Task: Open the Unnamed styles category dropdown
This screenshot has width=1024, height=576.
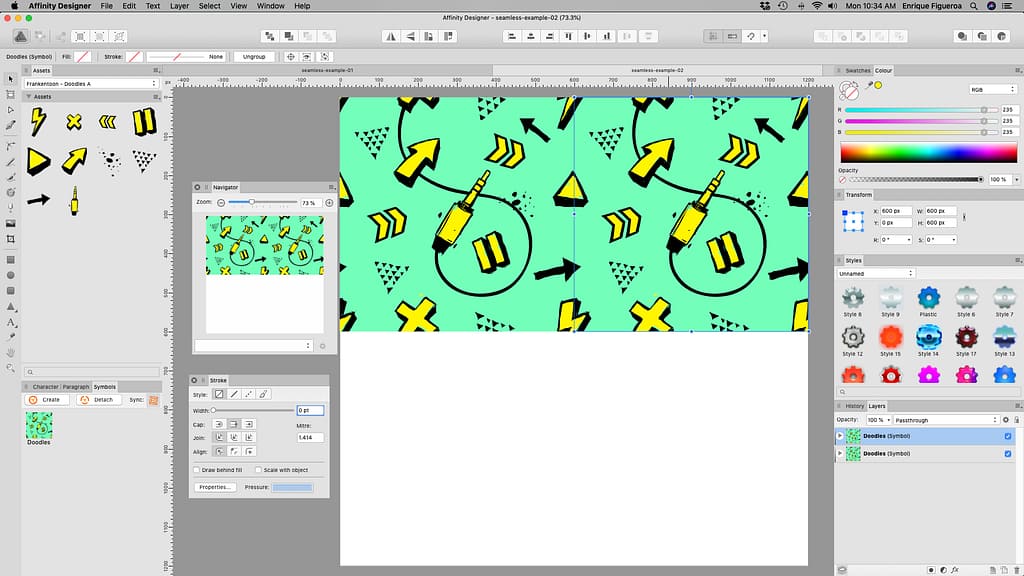Action: (x=875, y=272)
